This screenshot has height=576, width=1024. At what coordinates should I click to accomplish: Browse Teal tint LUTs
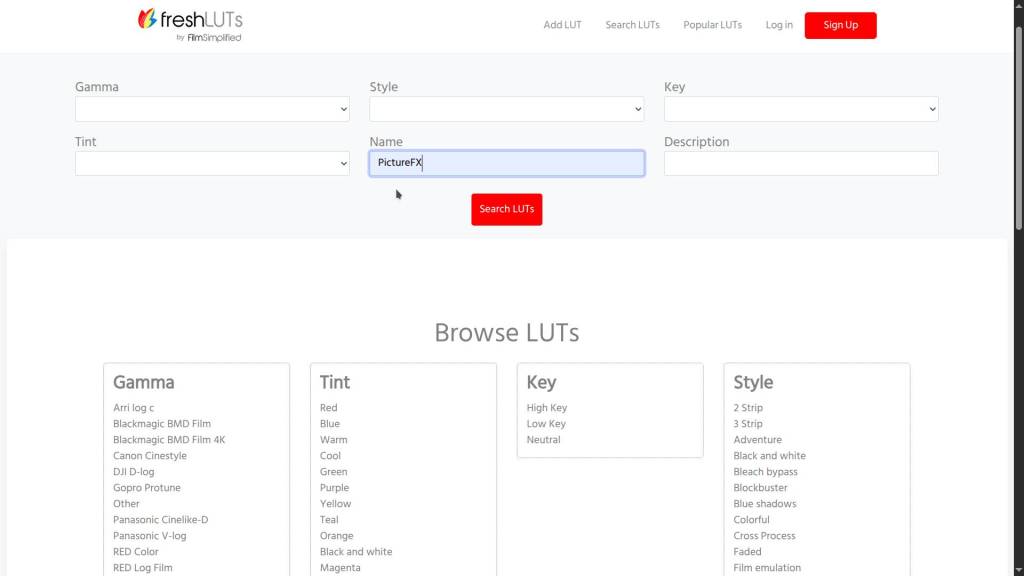[x=329, y=520]
